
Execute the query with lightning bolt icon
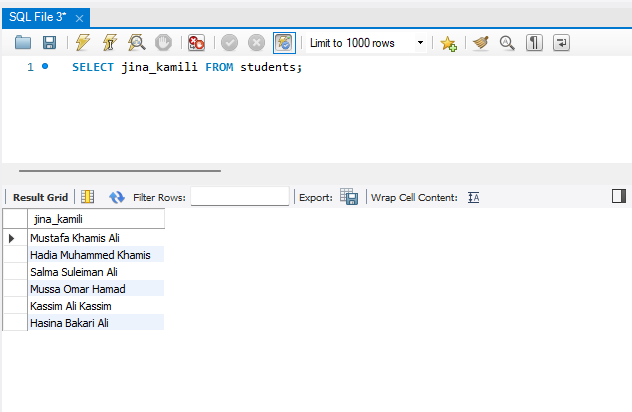83,42
